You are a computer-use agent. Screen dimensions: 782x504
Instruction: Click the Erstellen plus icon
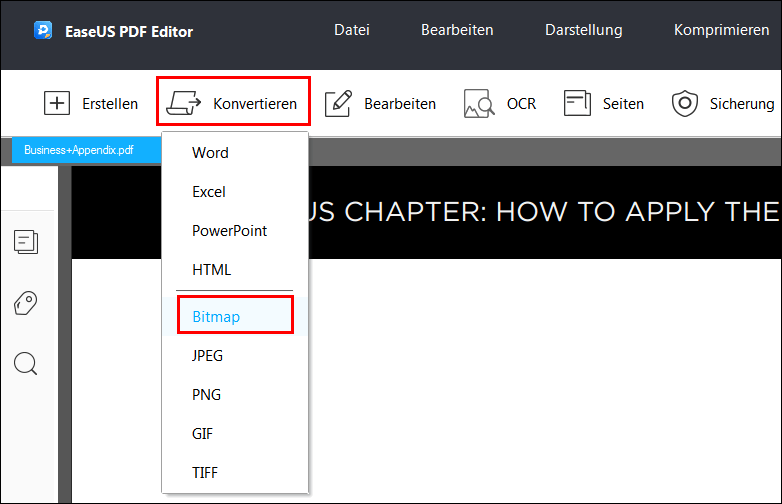(x=57, y=103)
